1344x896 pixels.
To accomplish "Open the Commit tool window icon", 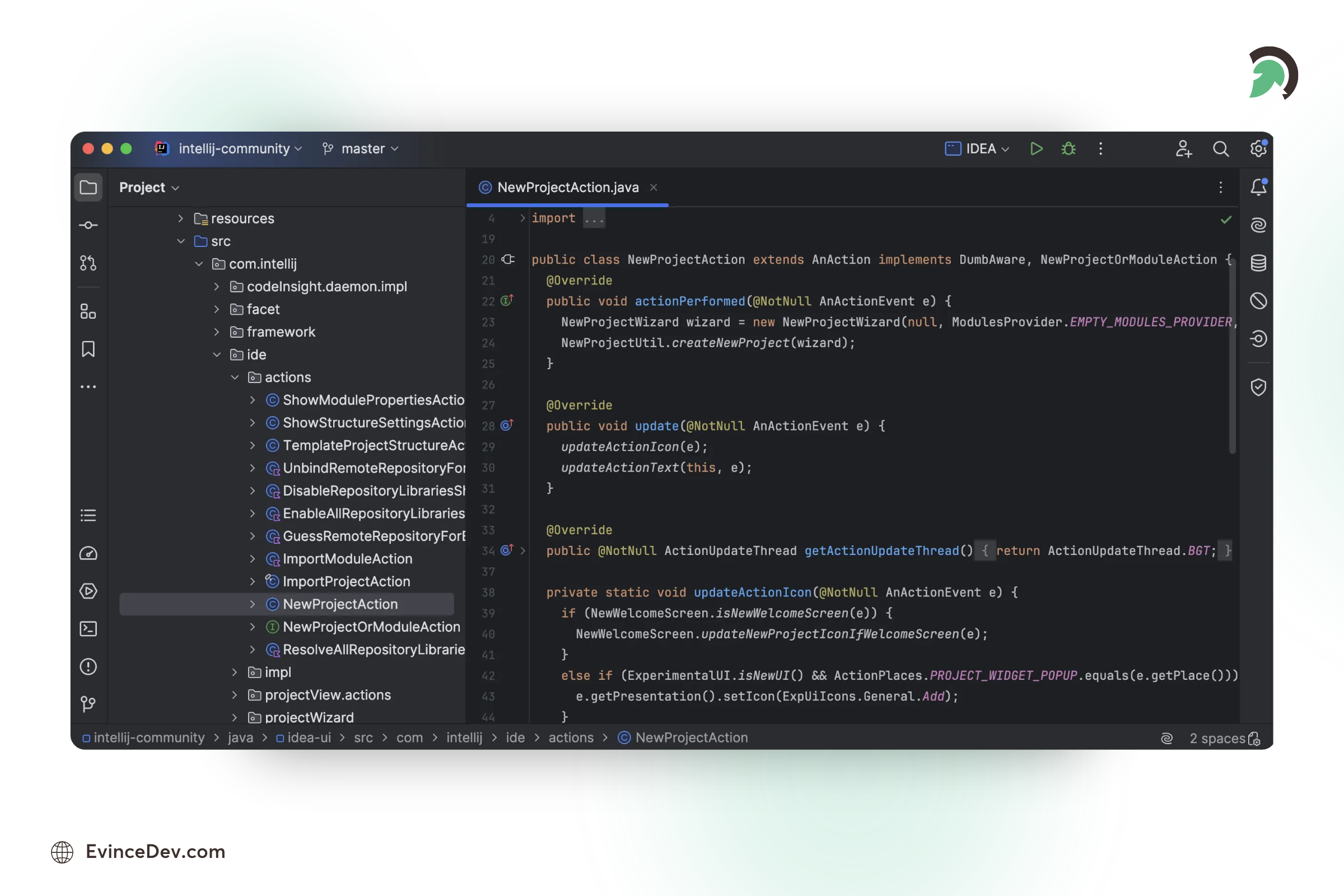I will tap(88, 225).
